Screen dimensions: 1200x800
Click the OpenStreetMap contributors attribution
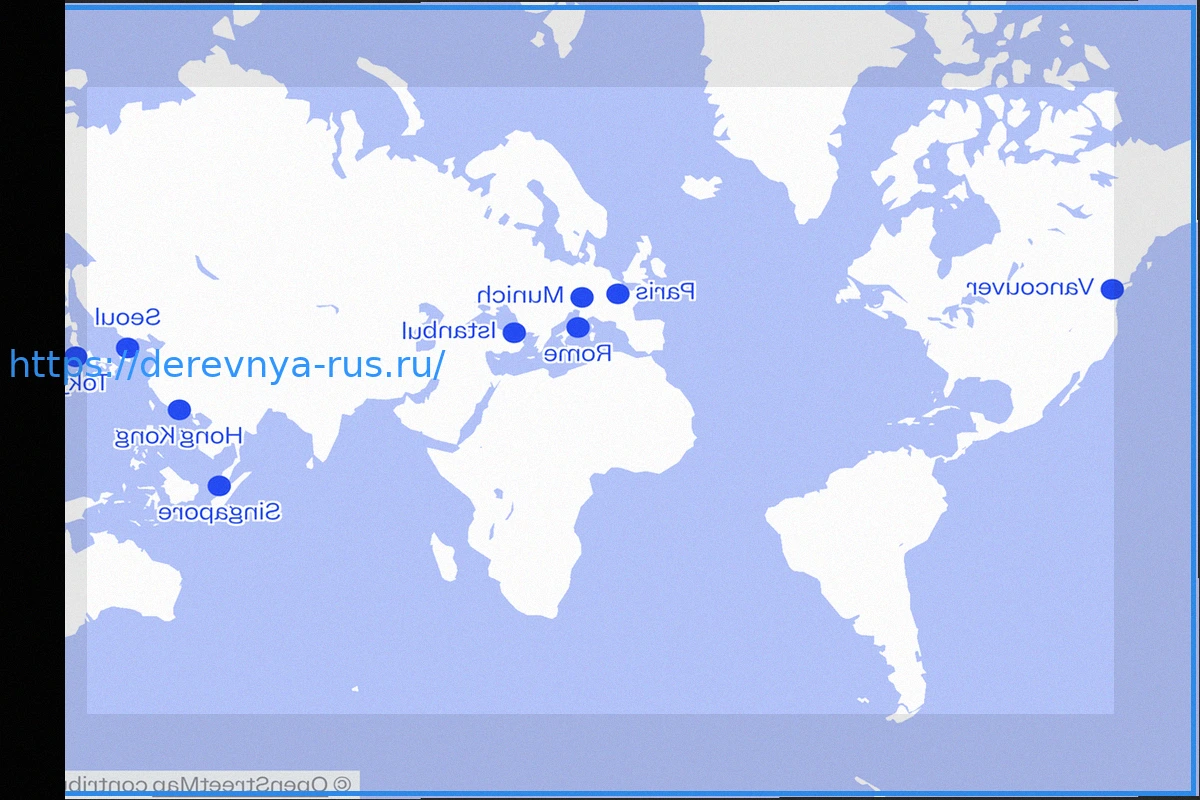point(212,783)
